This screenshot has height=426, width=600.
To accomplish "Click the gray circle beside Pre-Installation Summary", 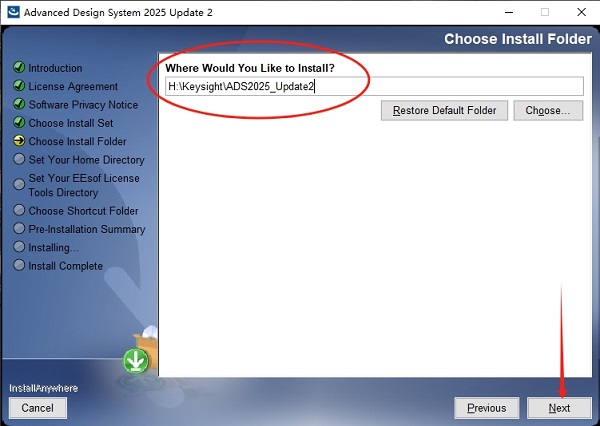I will pos(19,229).
